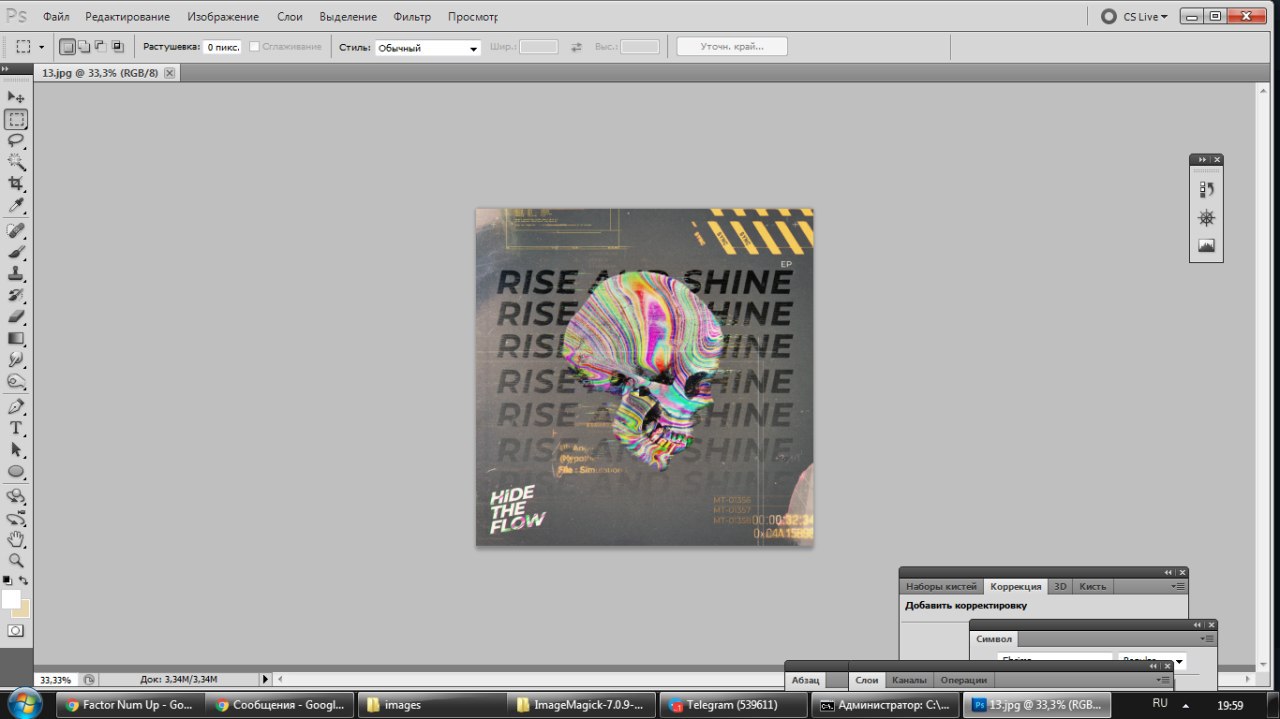Viewport: 1280px width, 719px height.
Task: Swap foreground and background colors
Action: click(24, 580)
